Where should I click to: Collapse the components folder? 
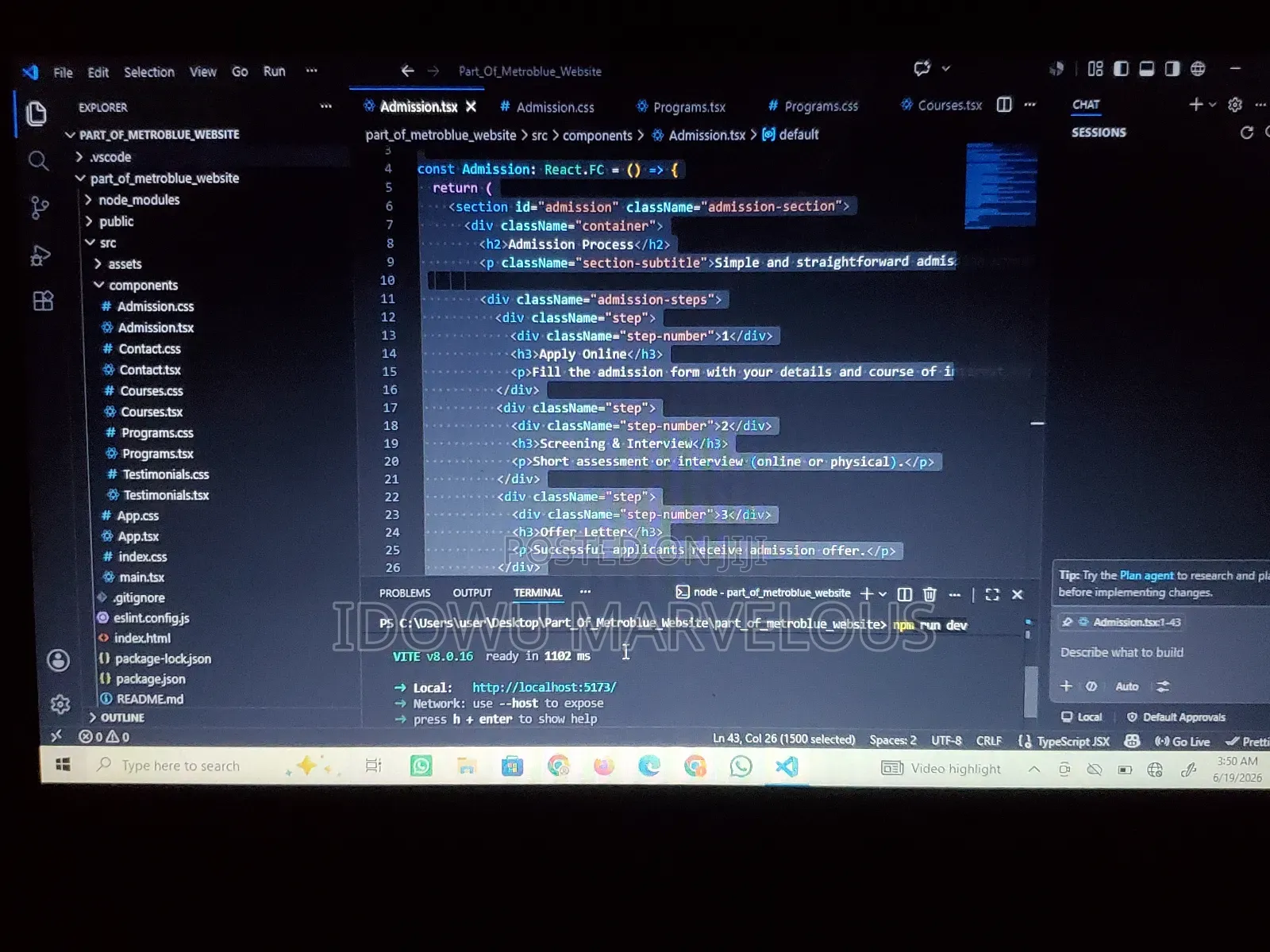(x=143, y=286)
